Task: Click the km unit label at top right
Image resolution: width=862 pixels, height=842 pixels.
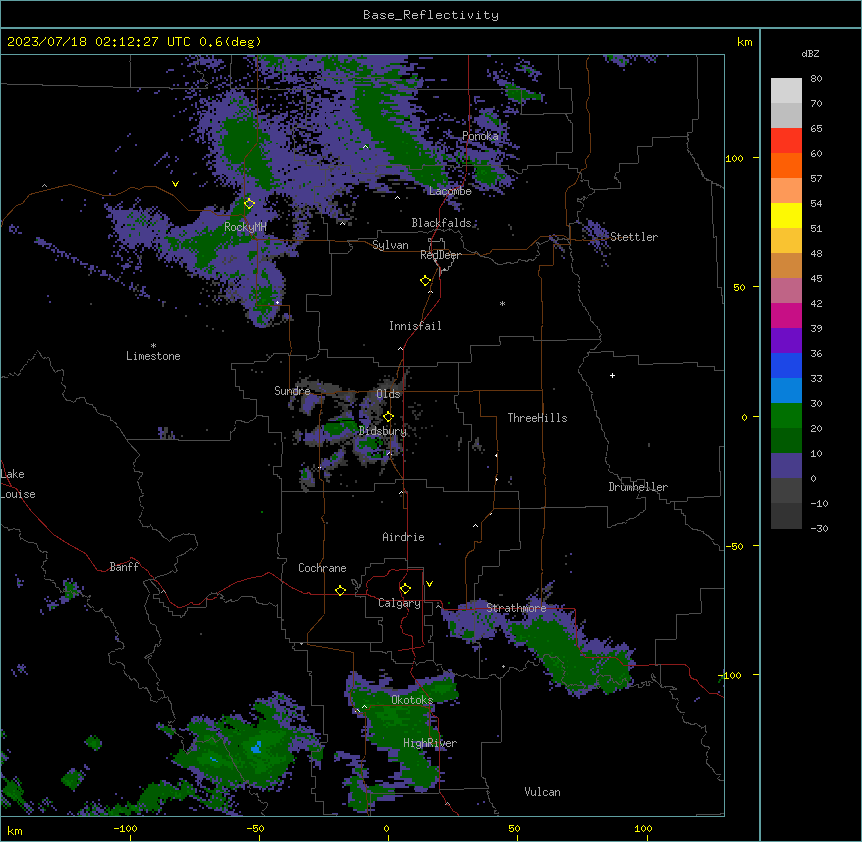Action: point(744,42)
